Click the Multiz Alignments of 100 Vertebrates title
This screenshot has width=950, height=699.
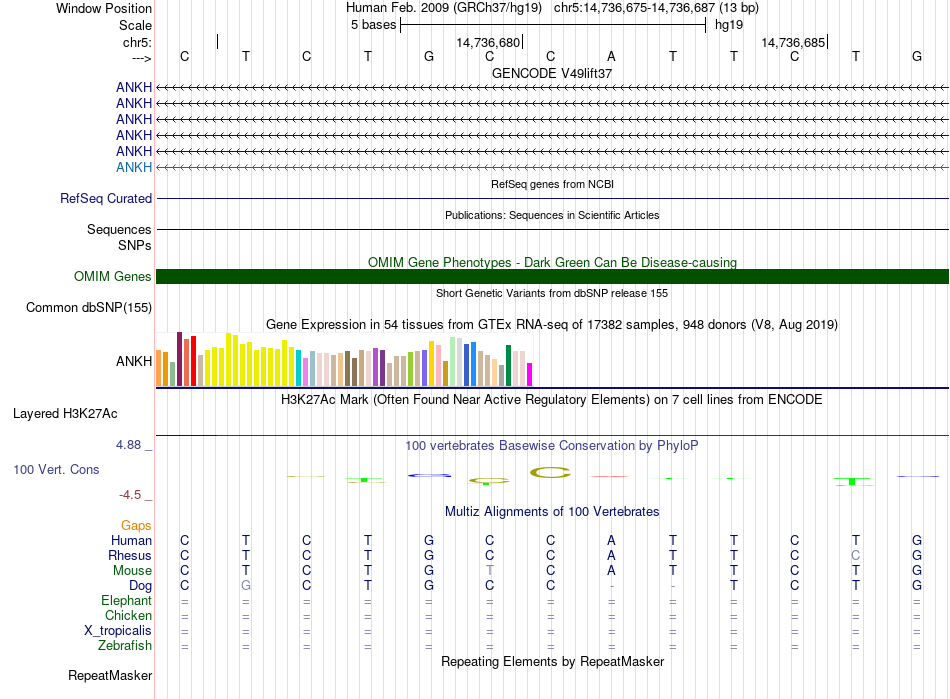click(552, 512)
